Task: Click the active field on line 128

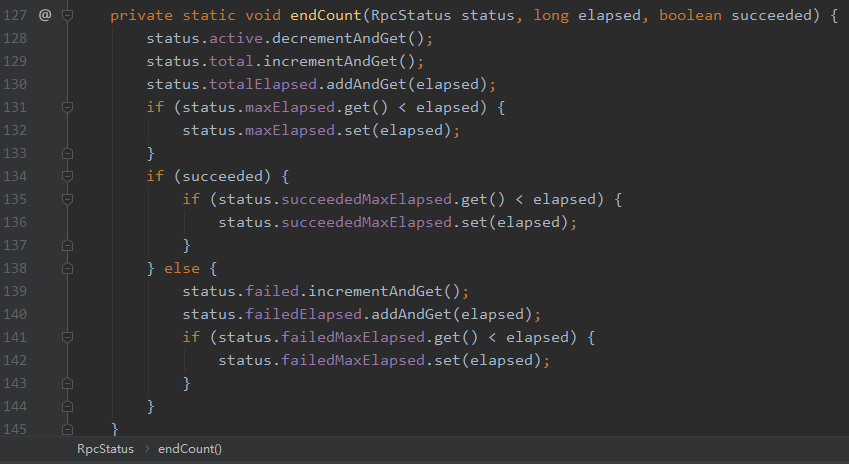Action: tap(236, 38)
